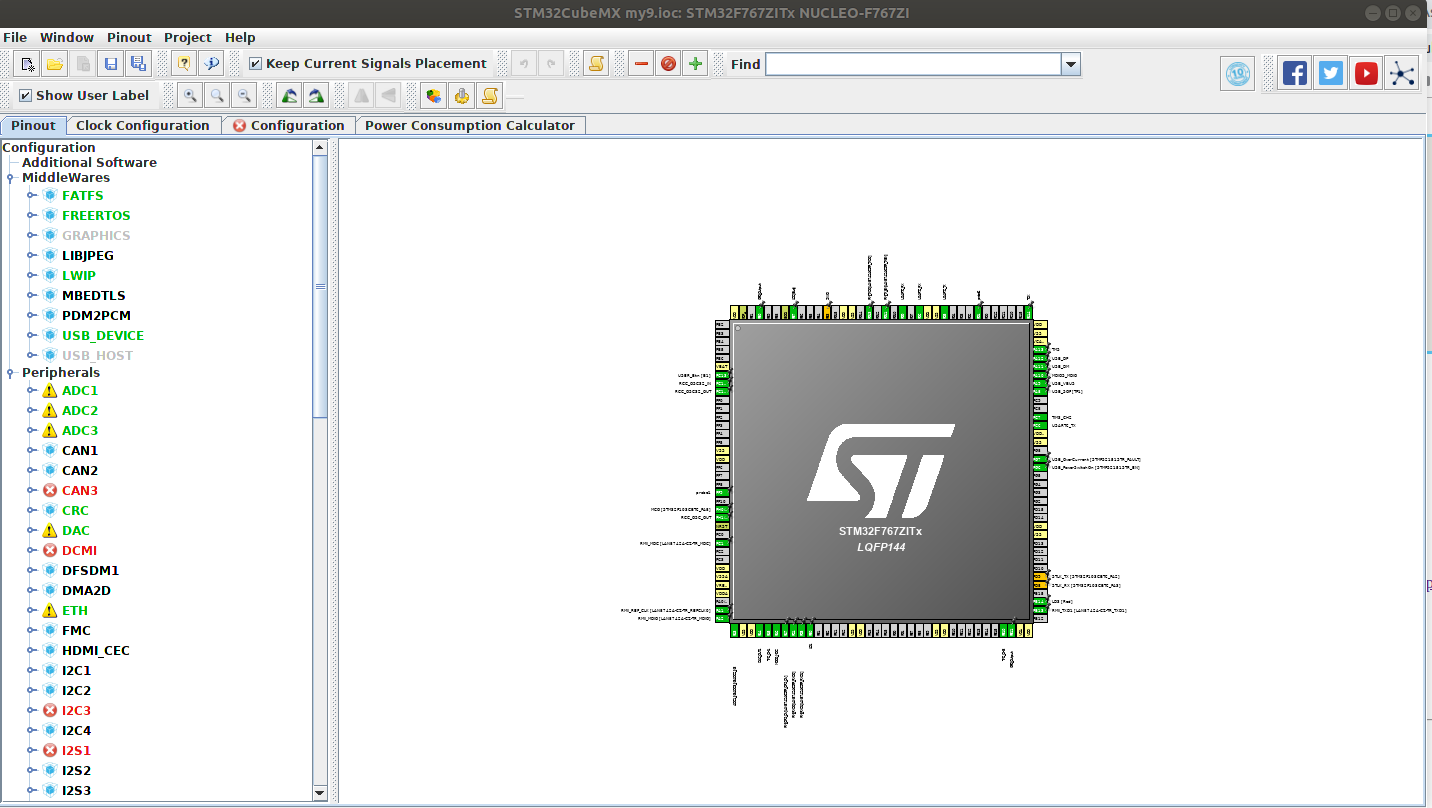The image size is (1432, 808).
Task: Open the YouTube link icon
Action: 1366,73
